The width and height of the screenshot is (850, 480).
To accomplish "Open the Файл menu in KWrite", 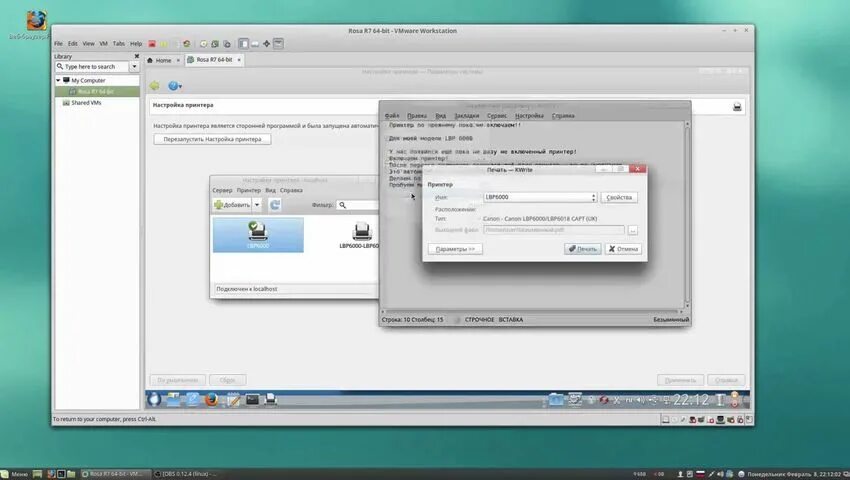I will click(x=392, y=116).
